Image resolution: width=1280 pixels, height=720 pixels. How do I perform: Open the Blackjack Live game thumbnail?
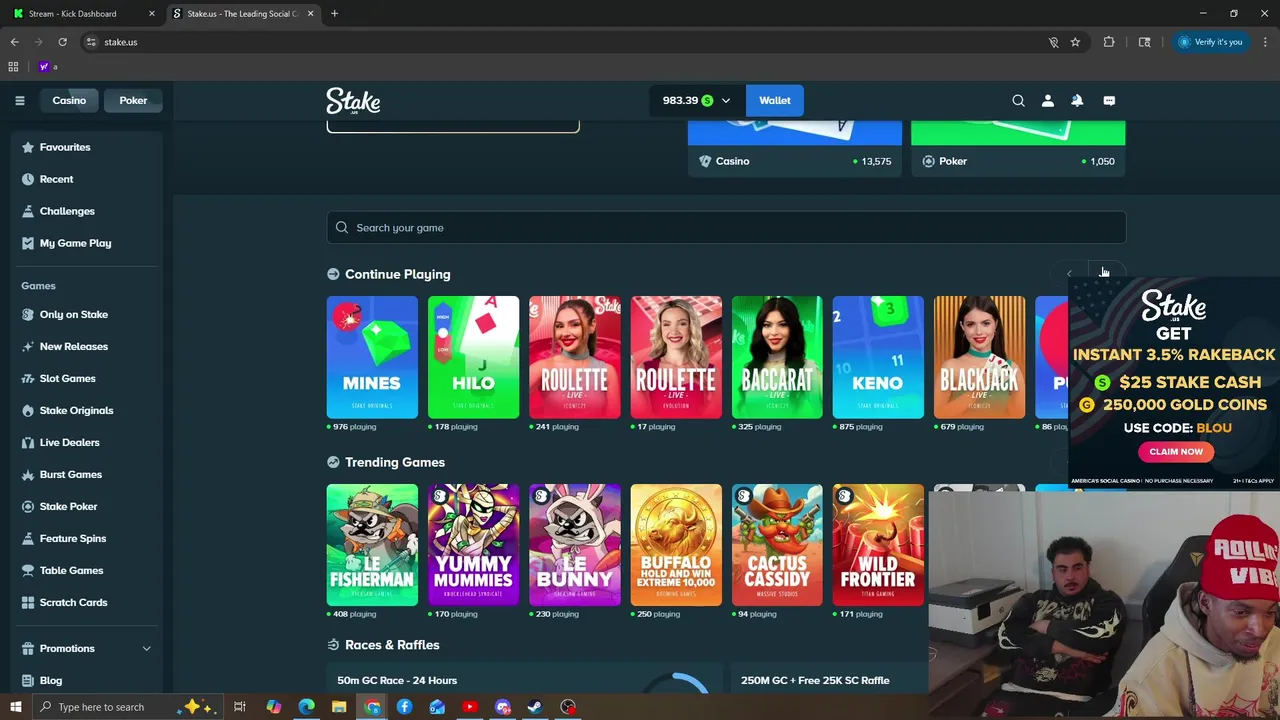coord(979,357)
